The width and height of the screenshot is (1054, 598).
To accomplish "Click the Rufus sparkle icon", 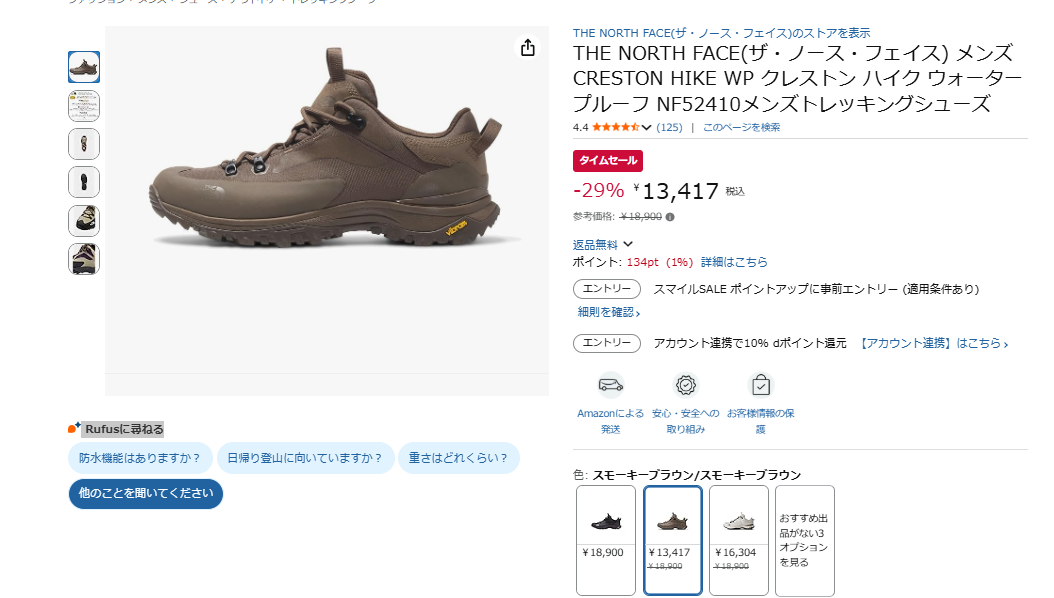I will click(74, 428).
